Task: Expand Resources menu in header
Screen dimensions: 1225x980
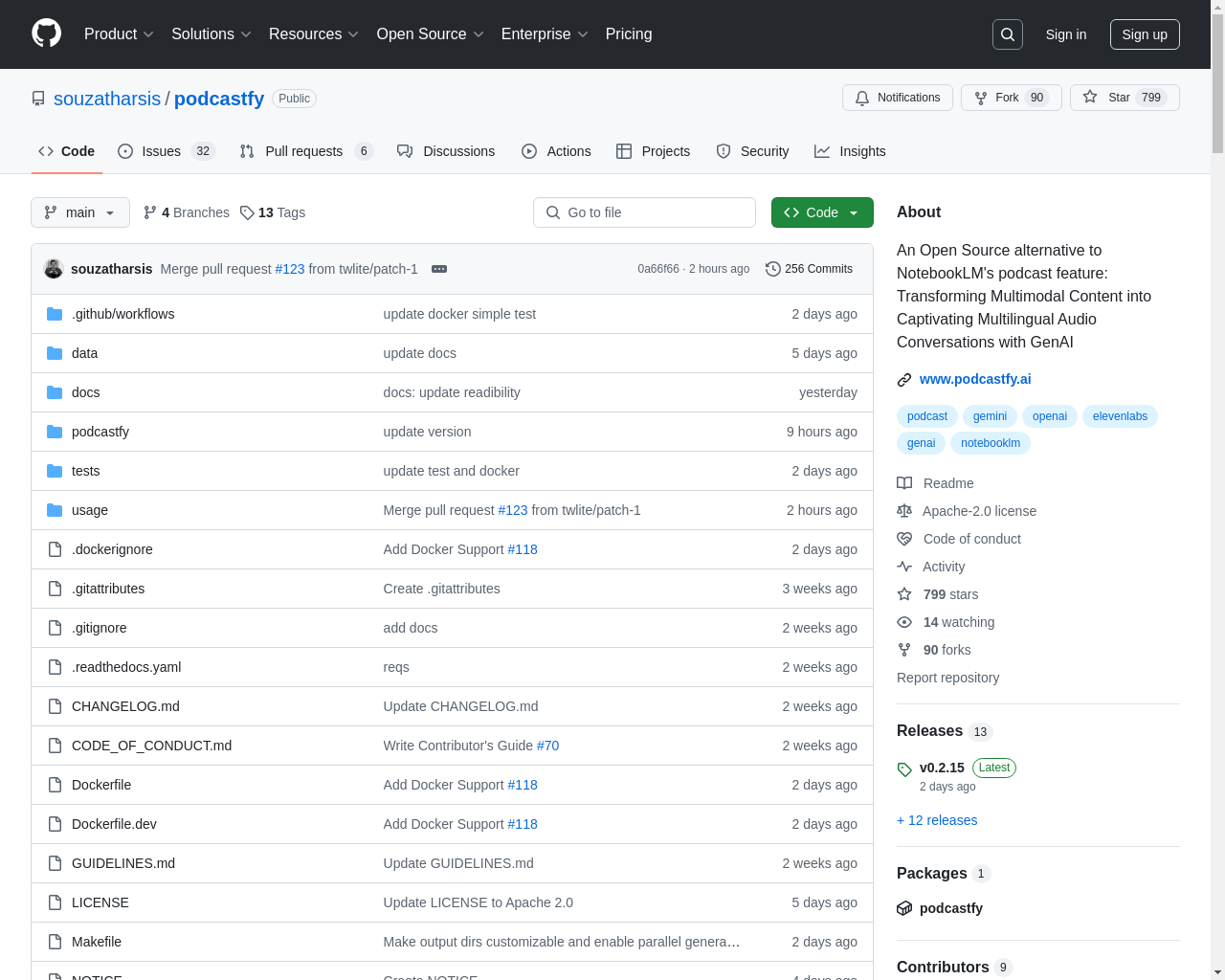Action: pos(314,34)
